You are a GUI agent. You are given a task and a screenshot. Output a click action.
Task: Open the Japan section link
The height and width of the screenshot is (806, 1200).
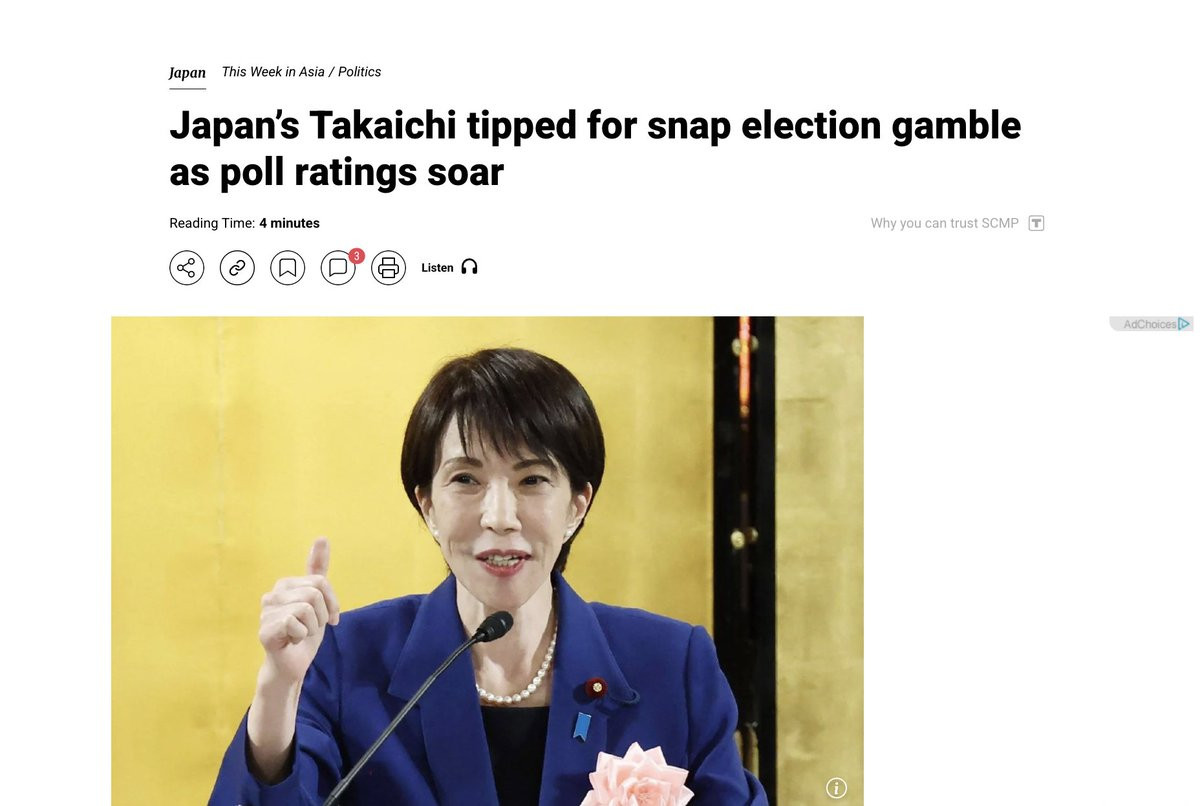[x=187, y=73]
